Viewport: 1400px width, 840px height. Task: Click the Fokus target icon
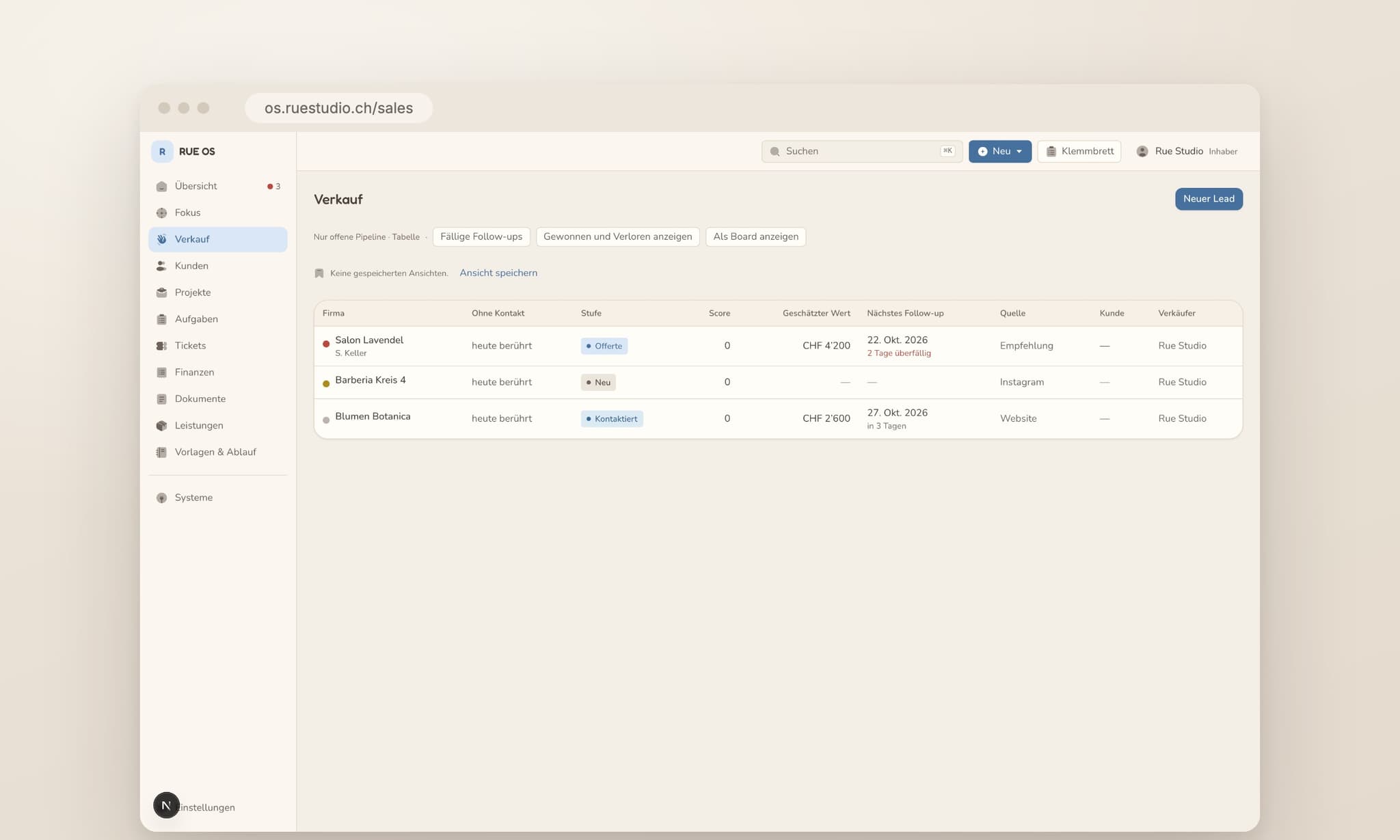[x=161, y=213]
